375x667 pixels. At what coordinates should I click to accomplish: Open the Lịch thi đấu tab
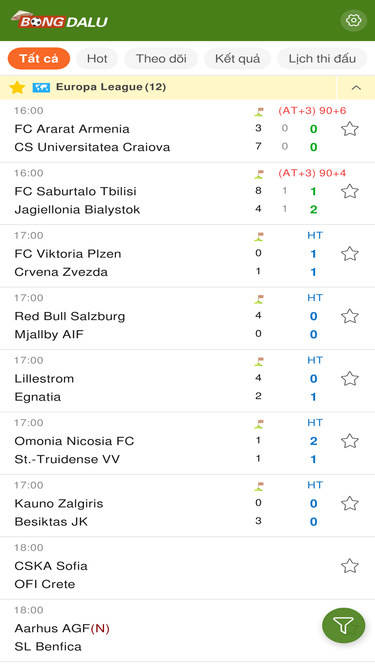pyautogui.click(x=322, y=58)
